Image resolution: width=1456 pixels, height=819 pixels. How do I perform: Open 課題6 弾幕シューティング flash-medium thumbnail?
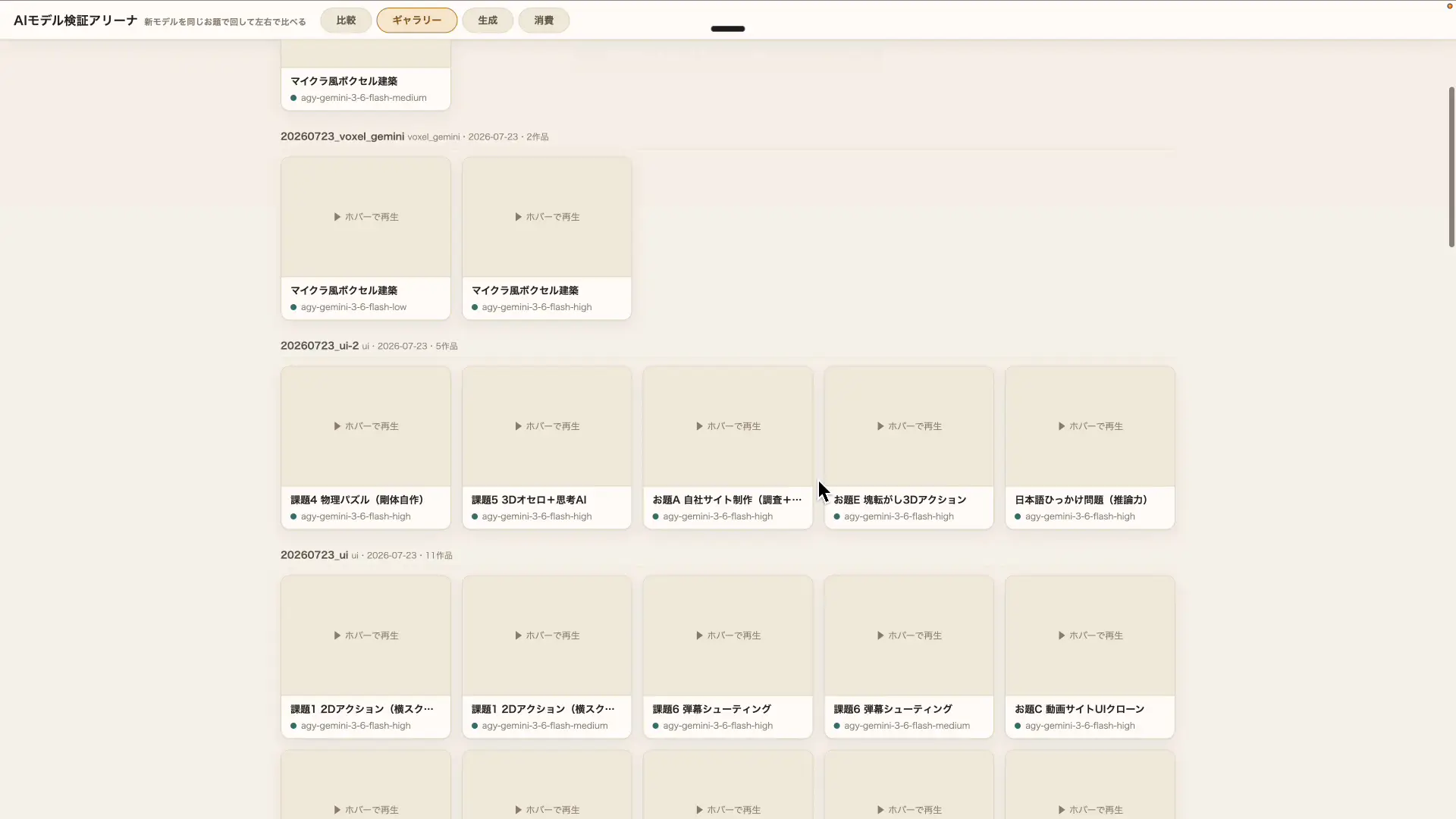coord(909,635)
